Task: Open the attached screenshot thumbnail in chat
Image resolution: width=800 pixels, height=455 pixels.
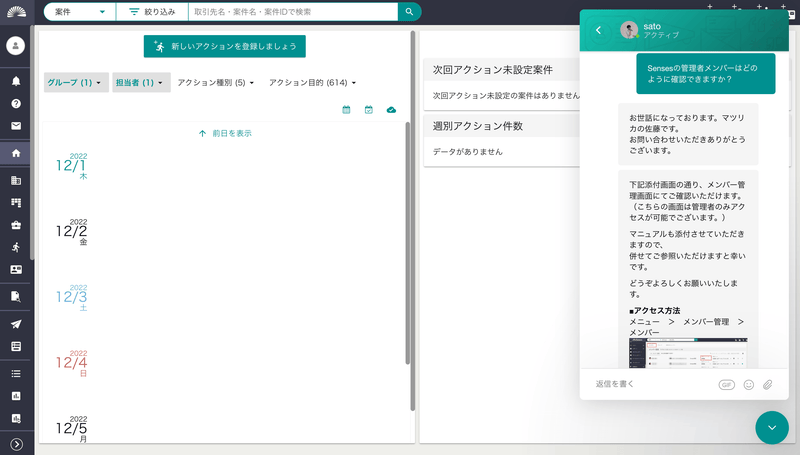Action: point(688,352)
